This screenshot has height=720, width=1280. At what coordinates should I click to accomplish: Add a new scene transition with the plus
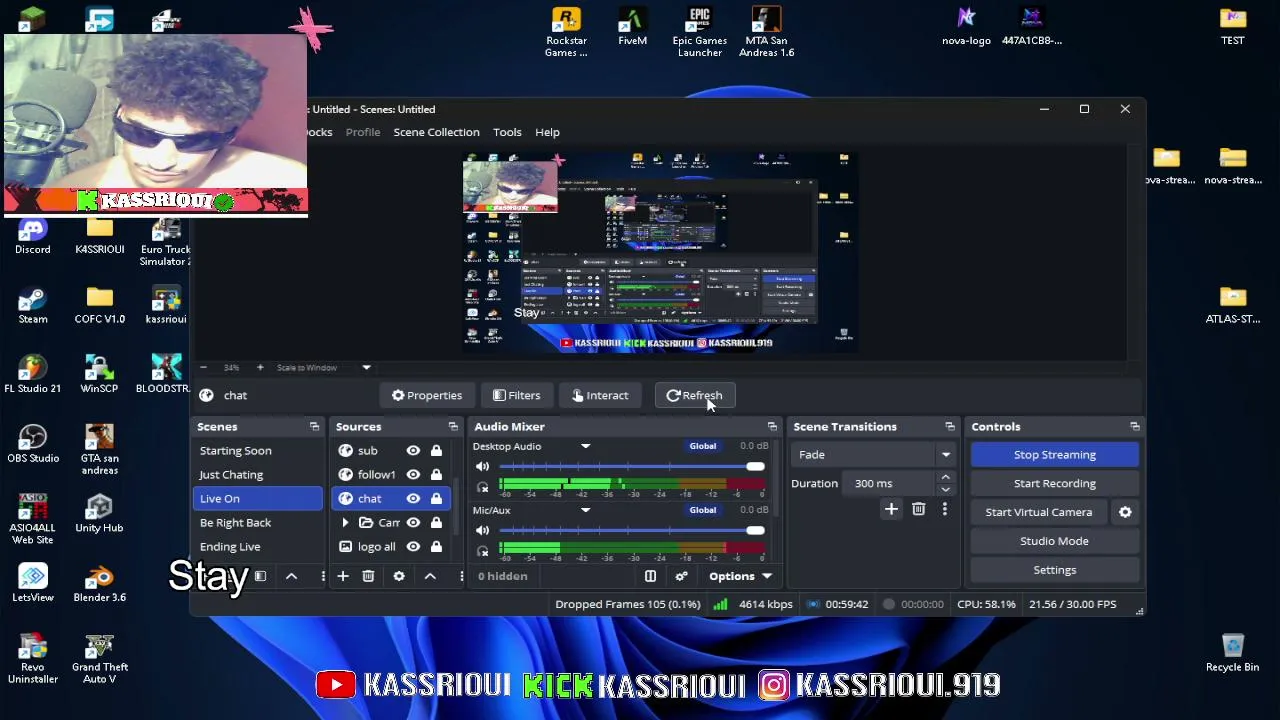891,510
